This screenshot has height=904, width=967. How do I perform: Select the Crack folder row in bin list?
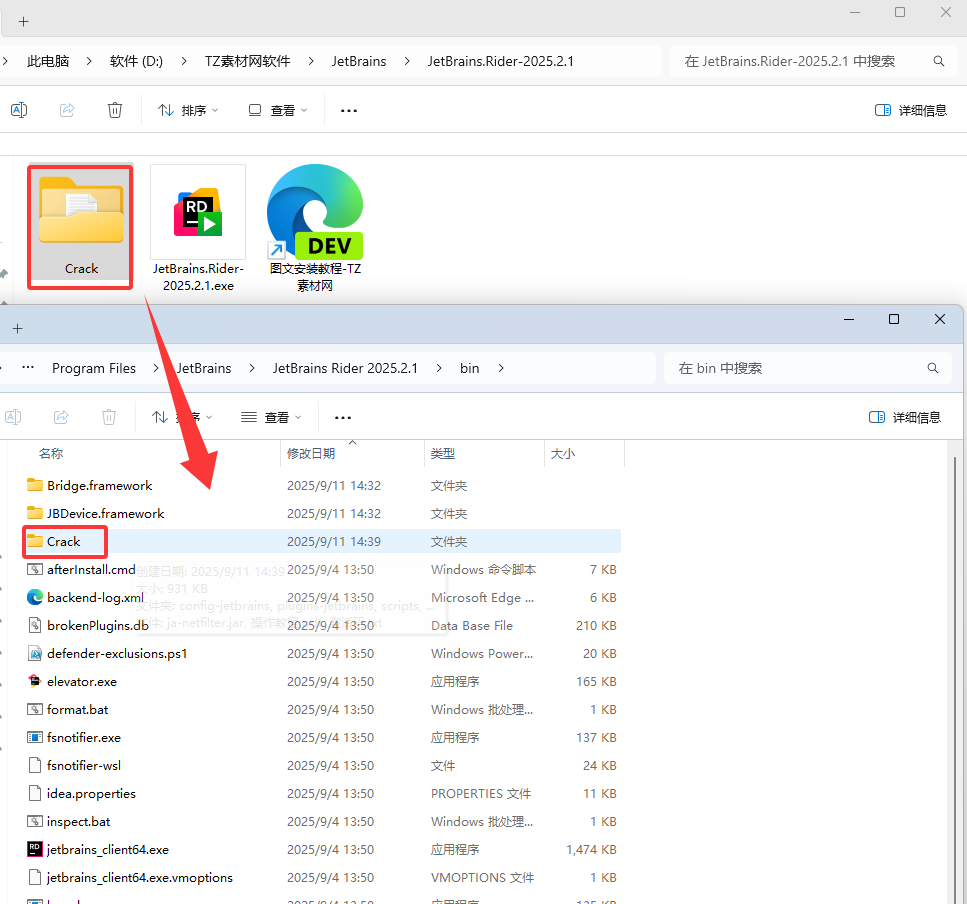click(322, 541)
